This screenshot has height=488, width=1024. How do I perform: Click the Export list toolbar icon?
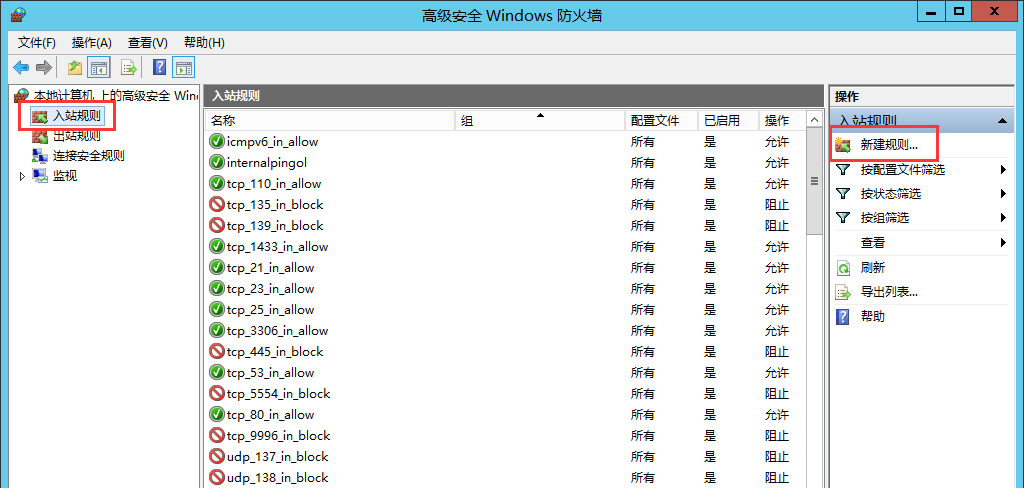[x=129, y=67]
